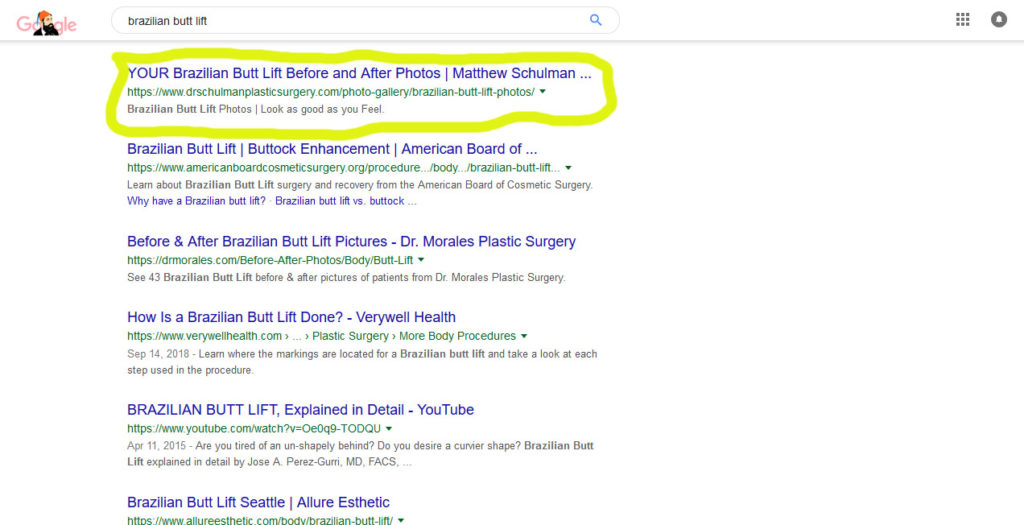Click the drmorales.com/Before-After-Photos URL text
Image resolution: width=1024 pixels, height=525 pixels.
pos(270,260)
